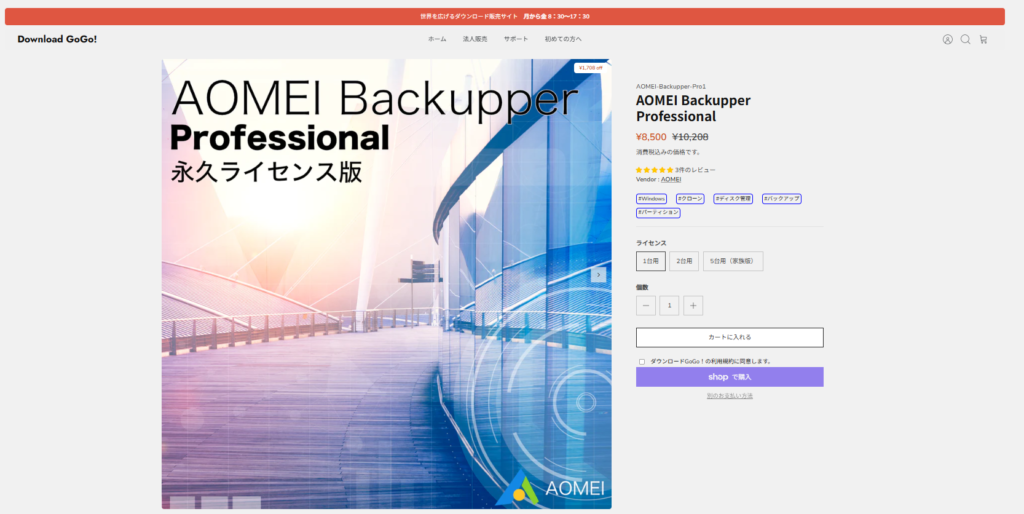1024x514 pixels.
Task: Advance to next product image arrow
Action: [x=598, y=275]
